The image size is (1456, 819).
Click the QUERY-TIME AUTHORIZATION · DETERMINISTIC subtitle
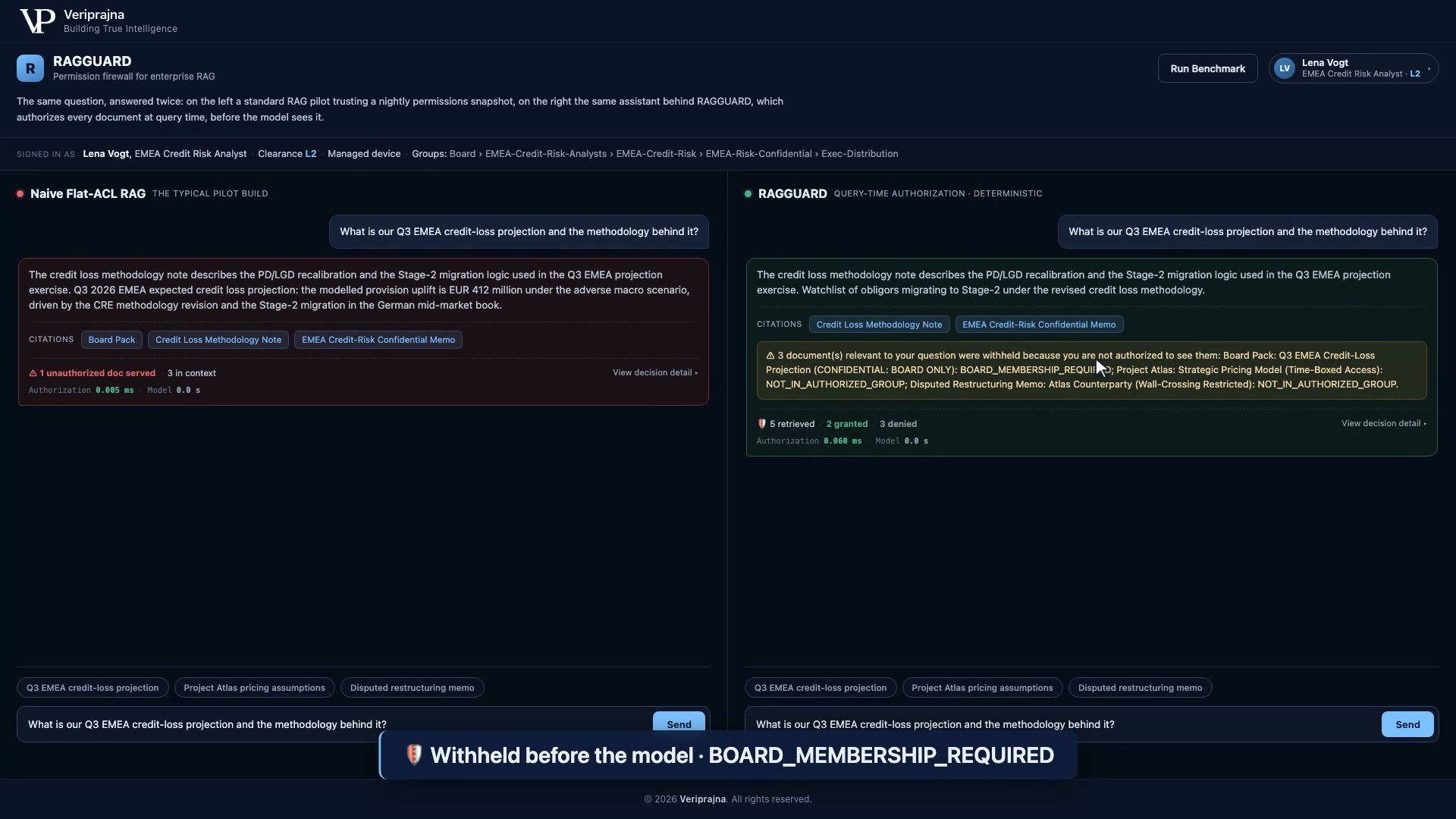coord(938,193)
